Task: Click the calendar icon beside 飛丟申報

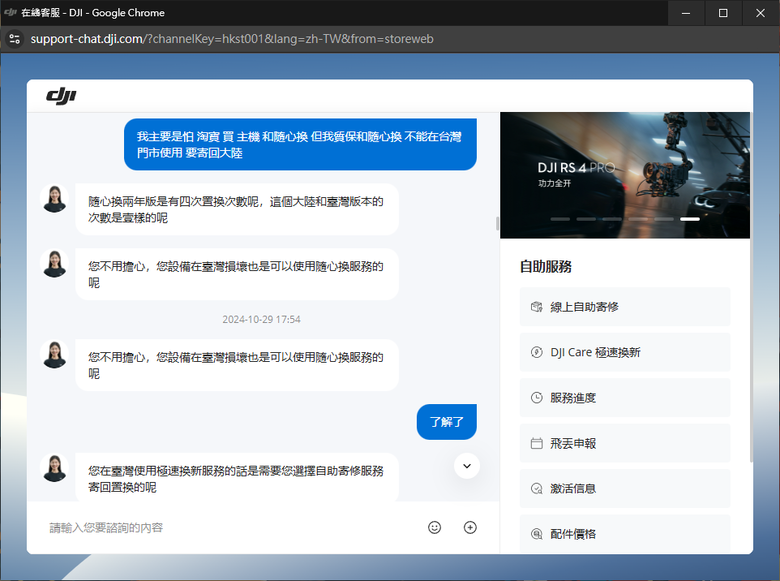Action: pyautogui.click(x=536, y=443)
